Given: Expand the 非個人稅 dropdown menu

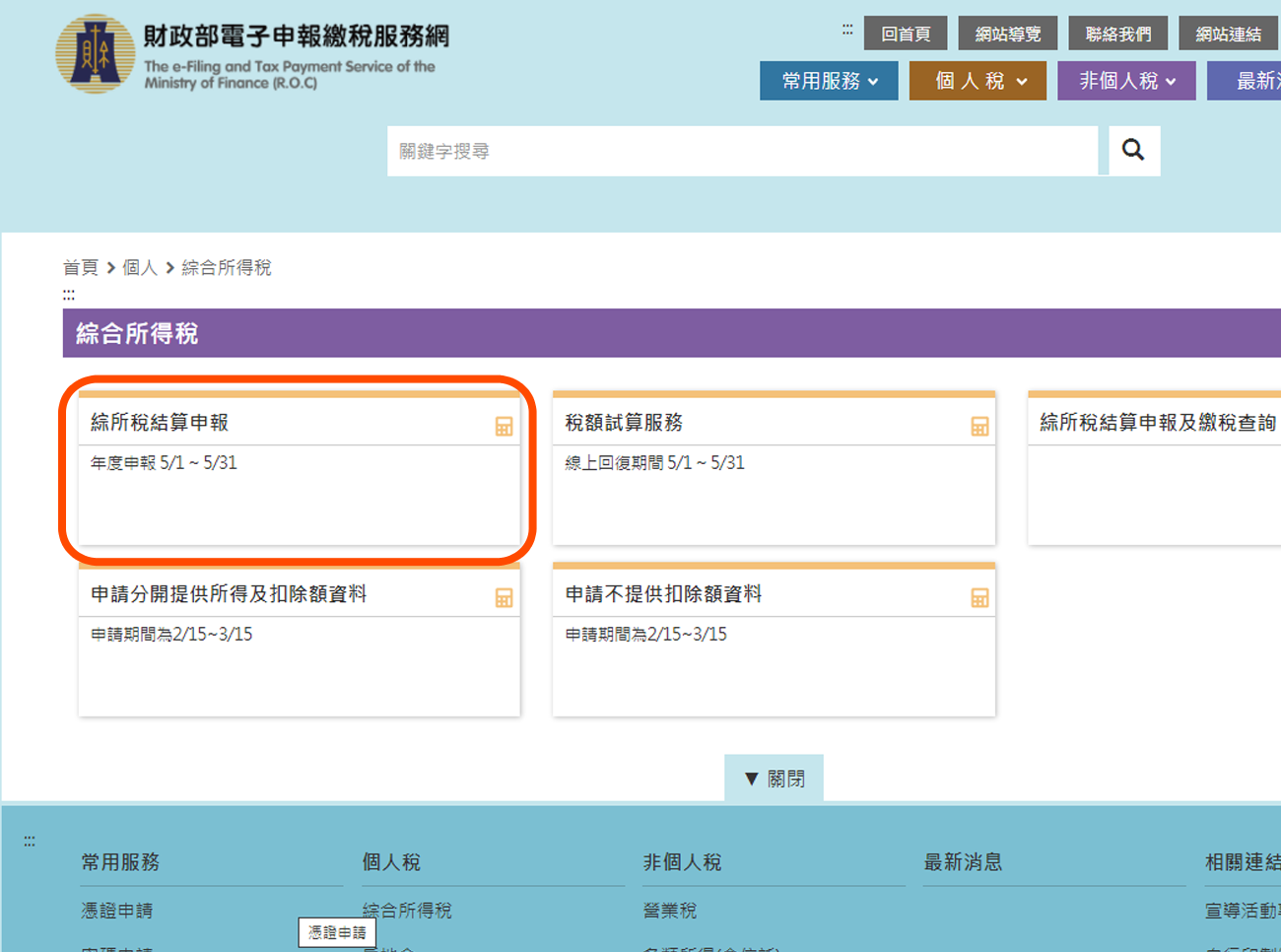Looking at the screenshot, I should [1126, 81].
